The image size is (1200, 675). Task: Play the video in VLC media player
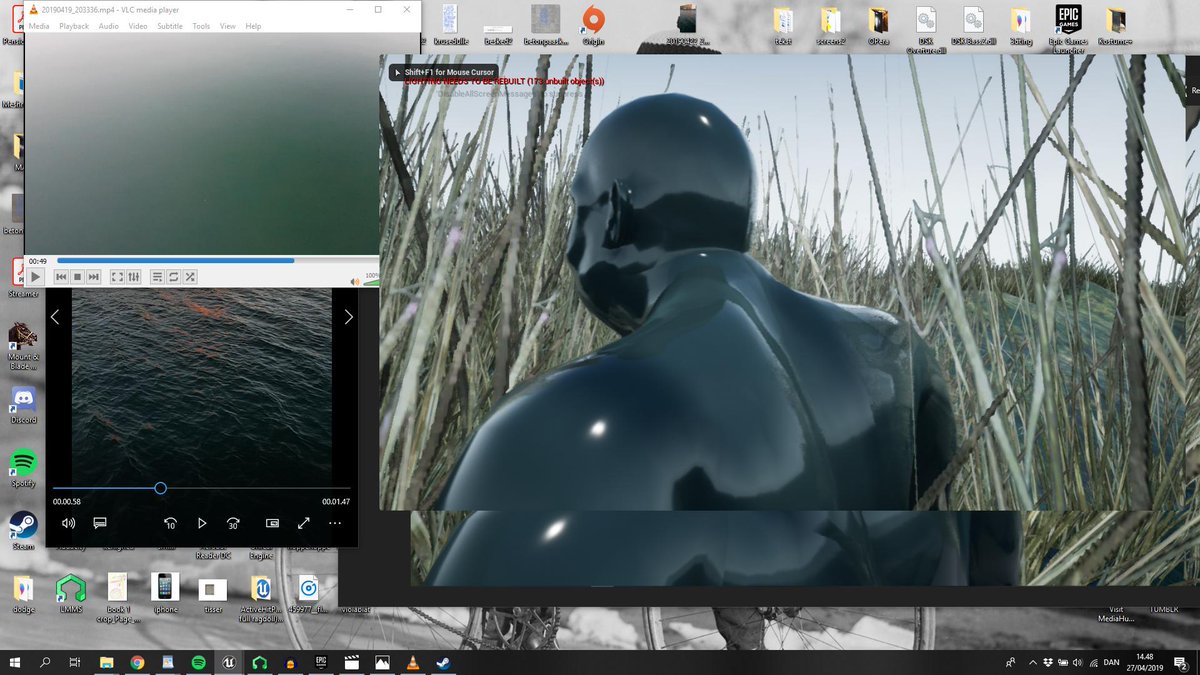pos(35,276)
